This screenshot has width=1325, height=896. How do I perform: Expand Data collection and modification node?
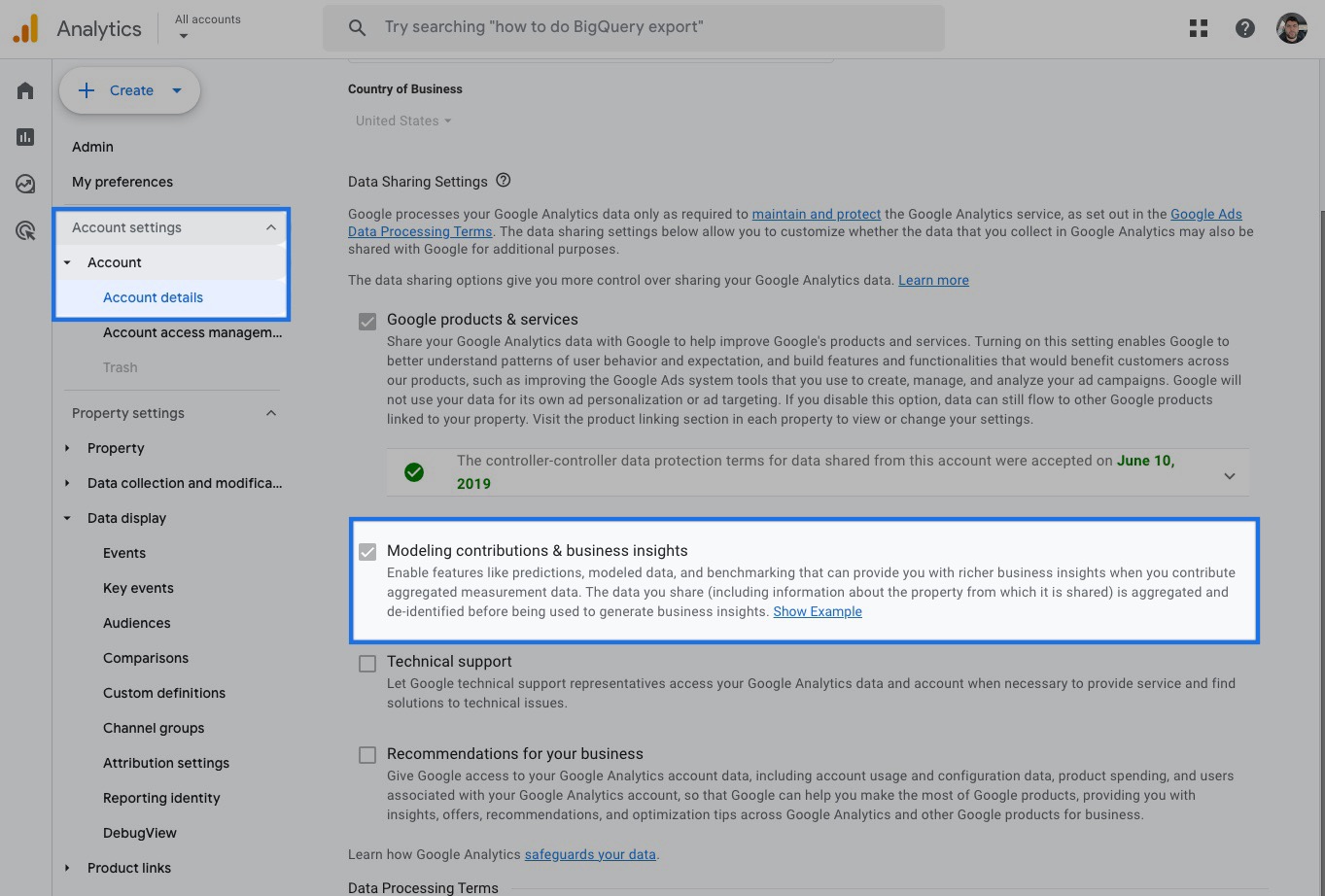click(67, 483)
